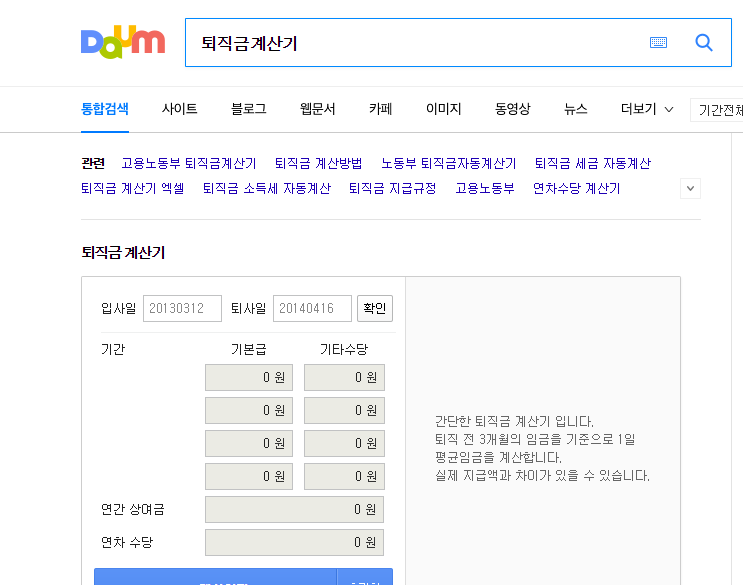Select the 이미지 tab
Screen dimensions: 743x585
(443, 109)
